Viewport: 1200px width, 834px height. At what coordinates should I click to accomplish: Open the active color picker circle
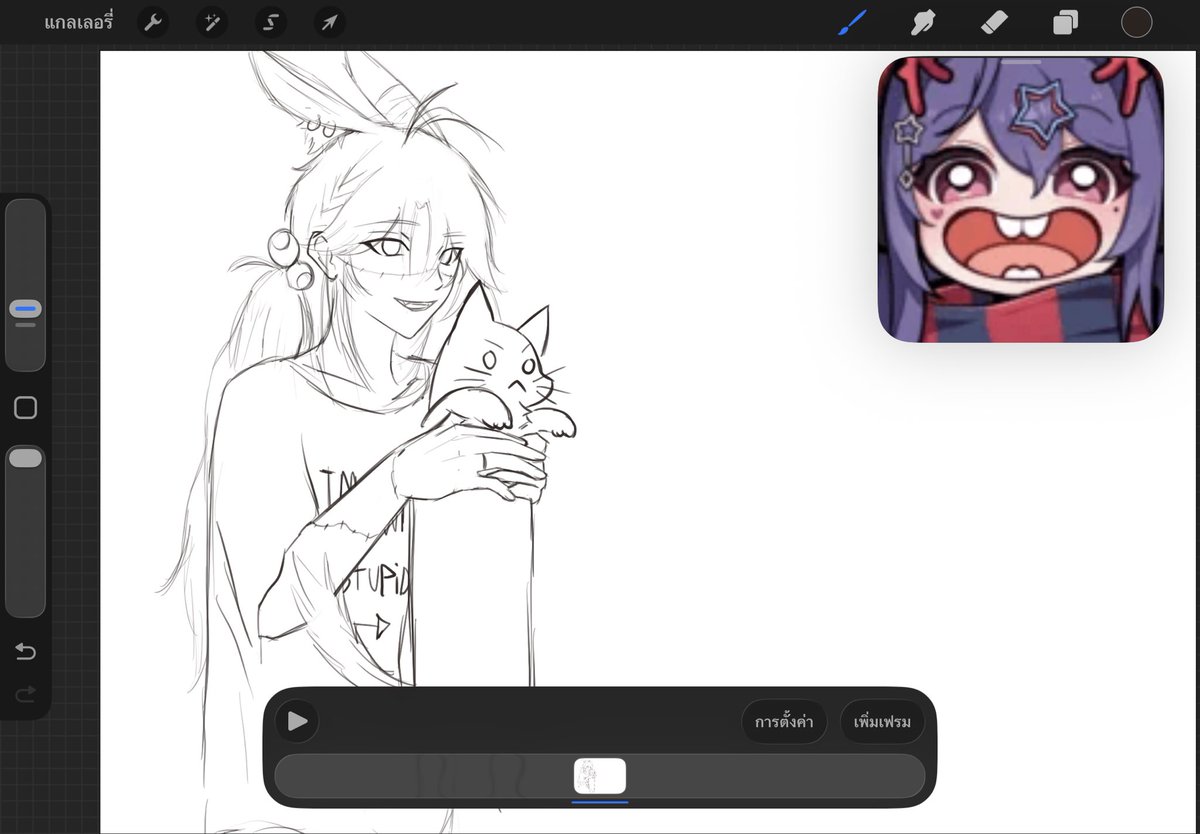pos(1136,22)
